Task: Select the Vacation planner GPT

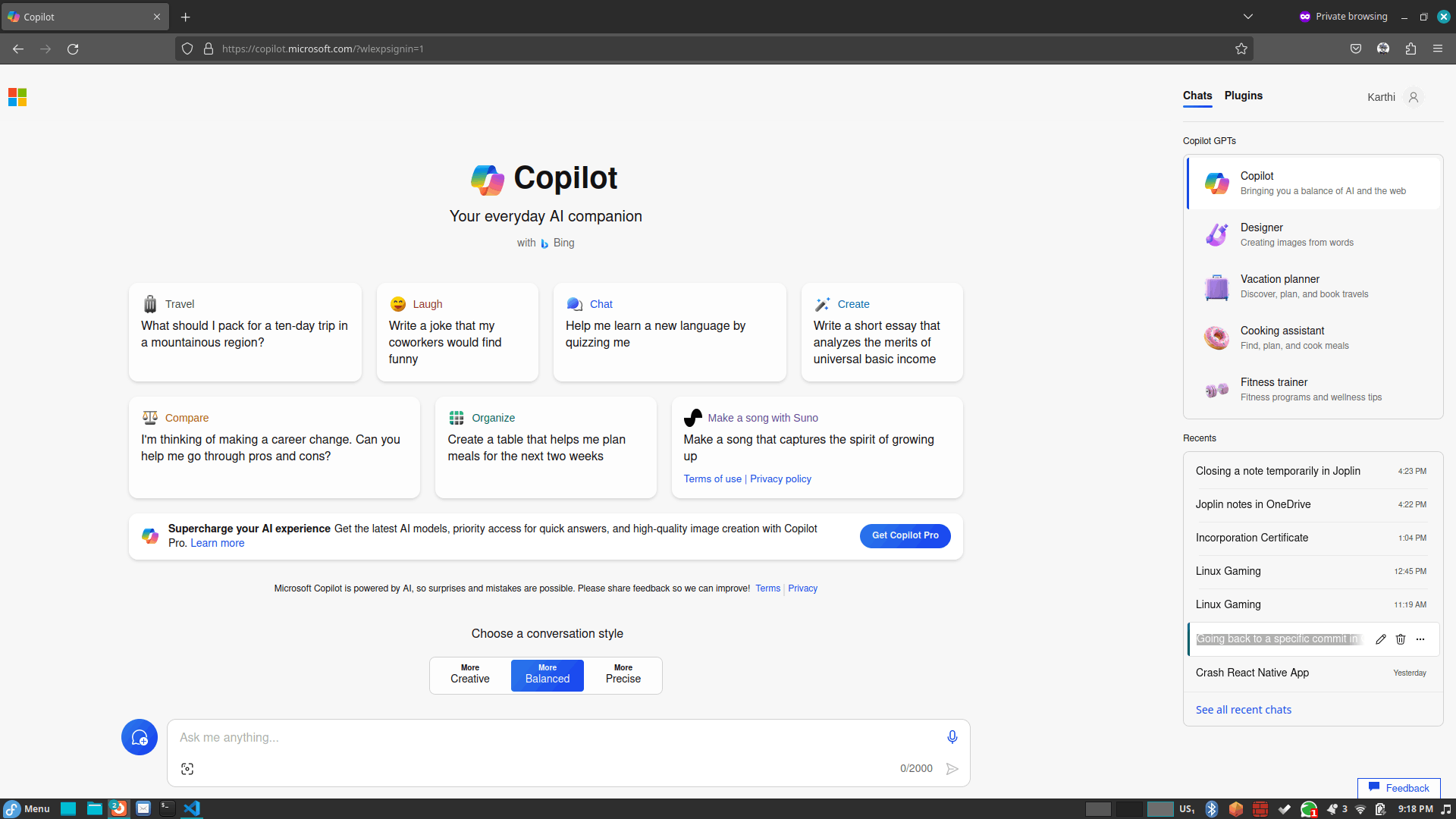Action: [x=1313, y=286]
